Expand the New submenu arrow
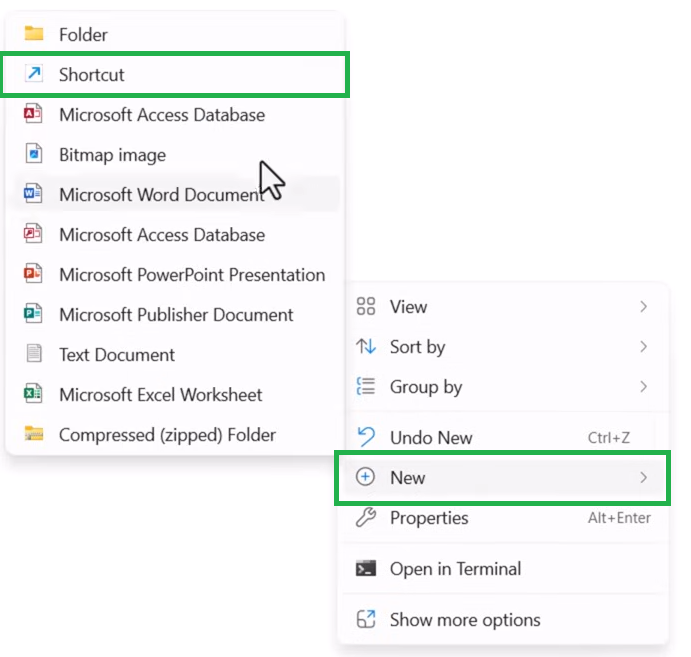 coord(644,478)
